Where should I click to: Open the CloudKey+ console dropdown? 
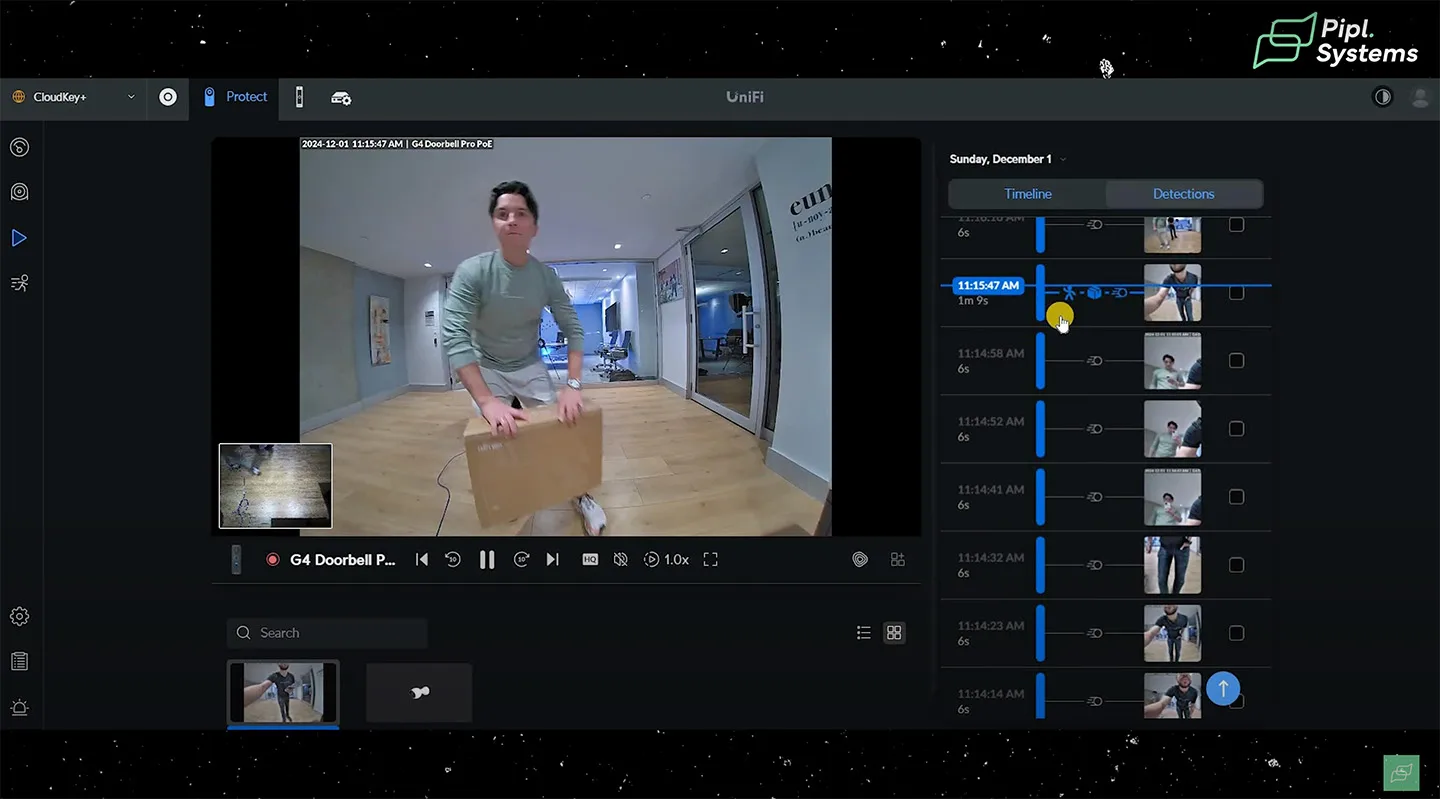pos(73,97)
